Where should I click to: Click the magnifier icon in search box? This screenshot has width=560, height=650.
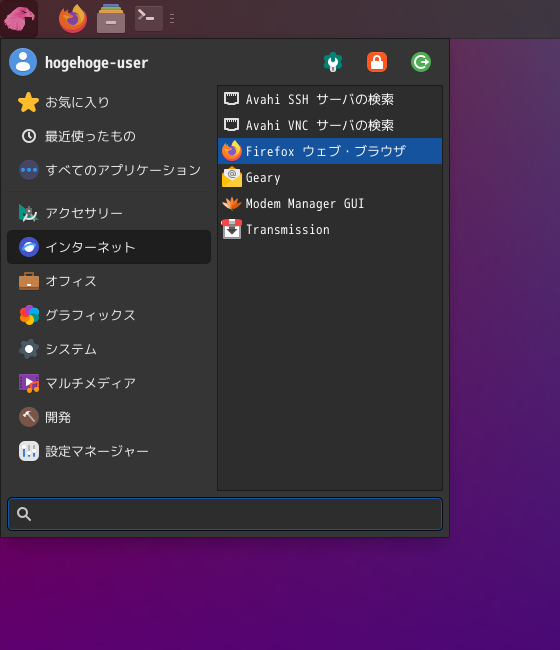(24, 514)
